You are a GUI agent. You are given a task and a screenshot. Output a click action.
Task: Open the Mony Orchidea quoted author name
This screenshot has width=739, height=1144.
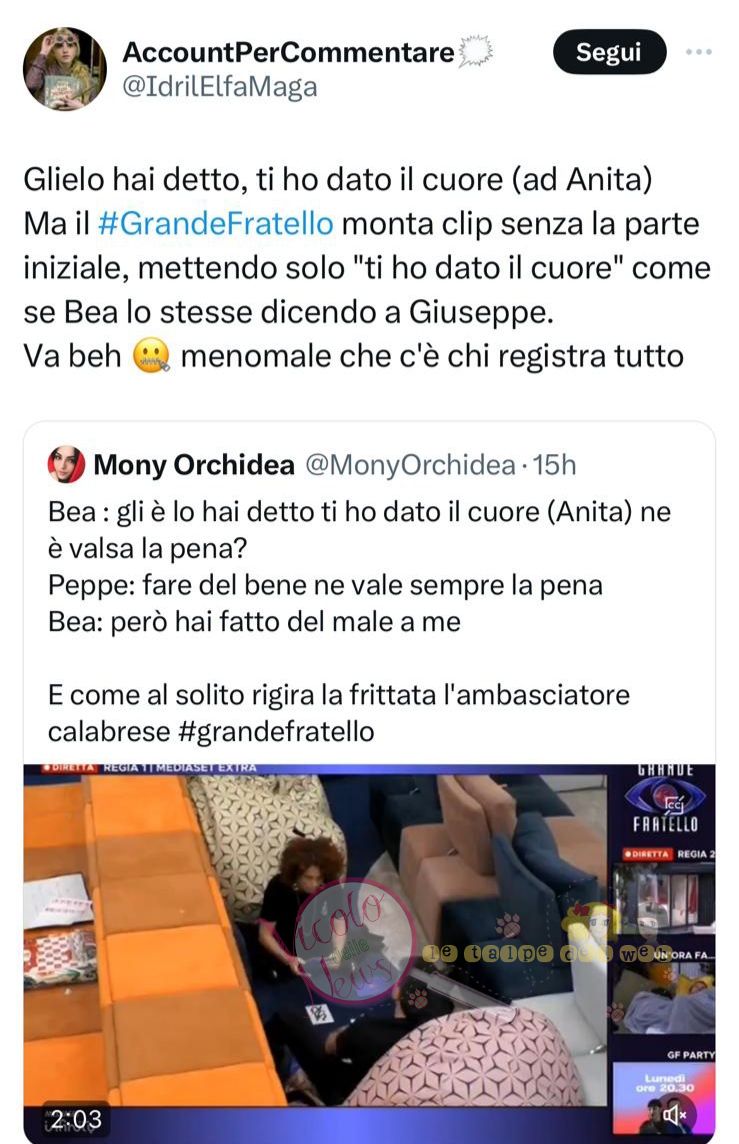pyautogui.click(x=194, y=465)
